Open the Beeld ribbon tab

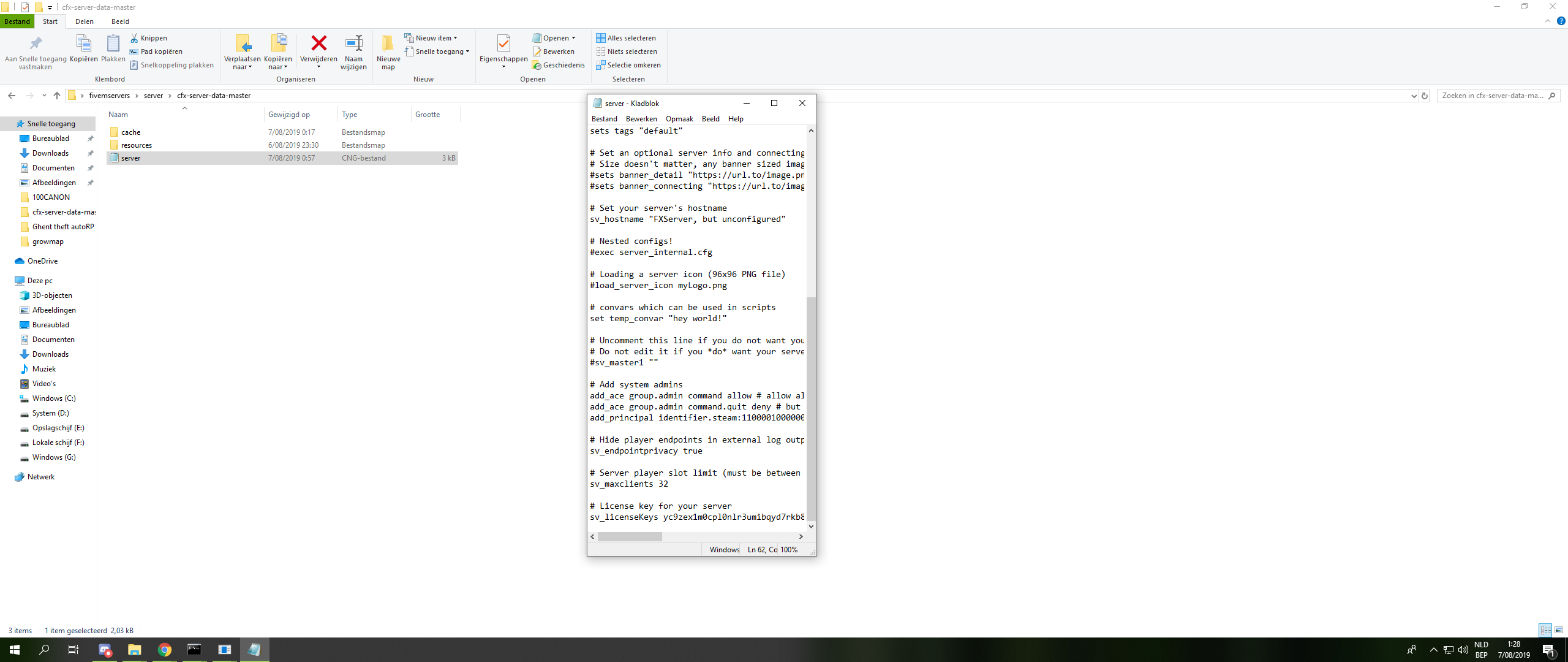(x=120, y=21)
